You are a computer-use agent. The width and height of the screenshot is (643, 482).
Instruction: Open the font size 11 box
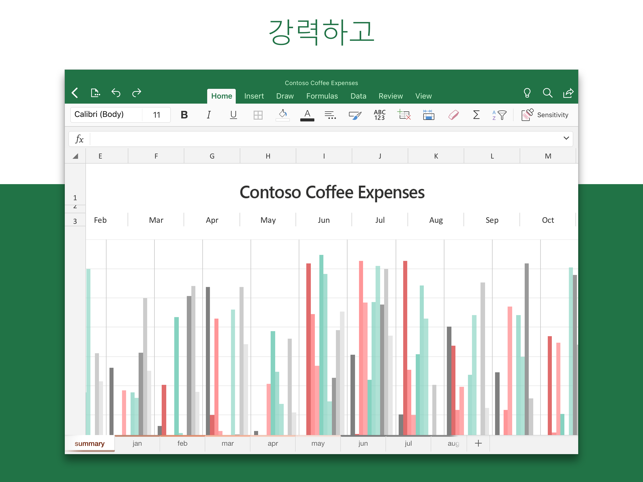(x=157, y=115)
